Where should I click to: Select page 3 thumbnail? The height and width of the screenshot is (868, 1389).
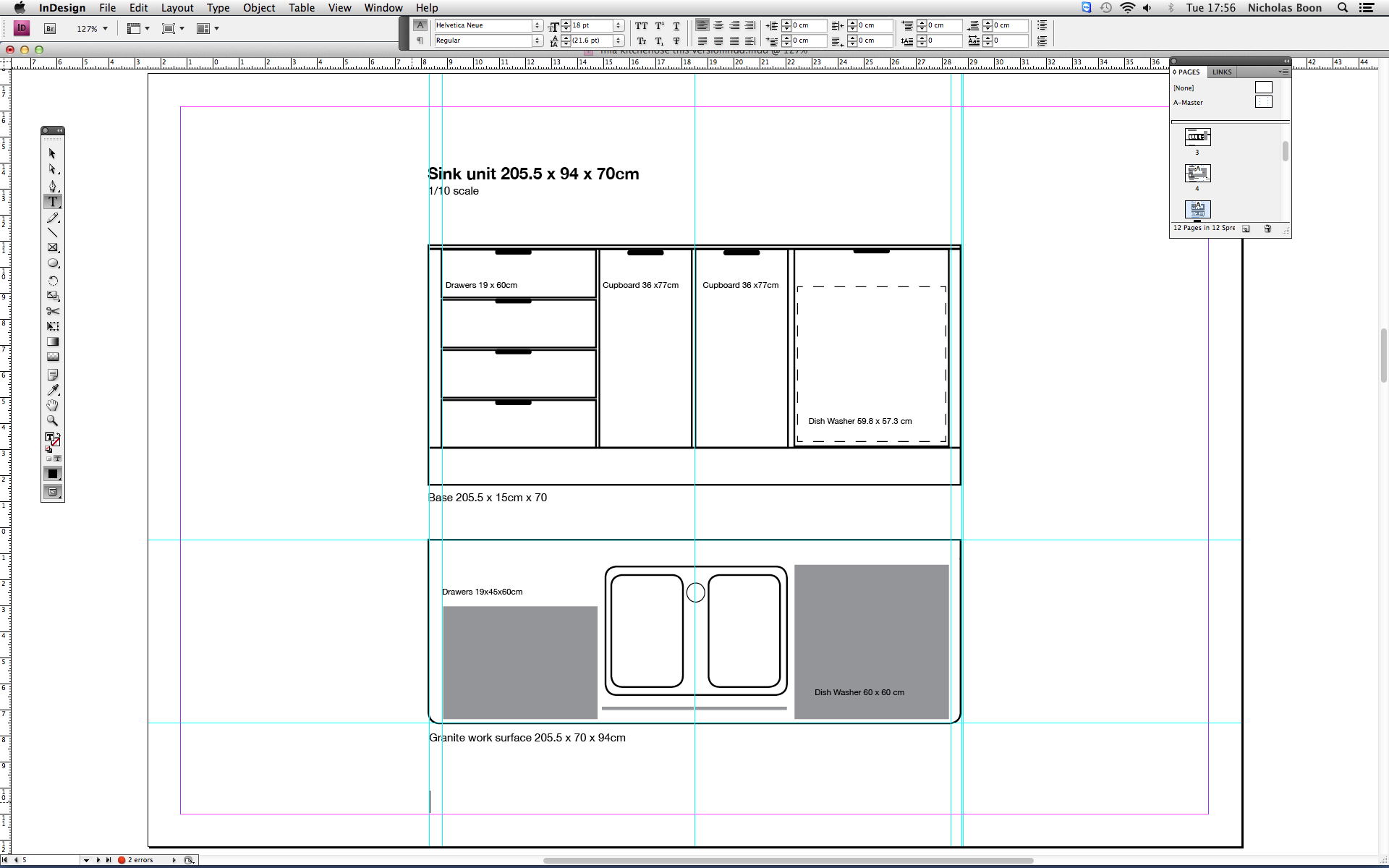[x=1197, y=137]
